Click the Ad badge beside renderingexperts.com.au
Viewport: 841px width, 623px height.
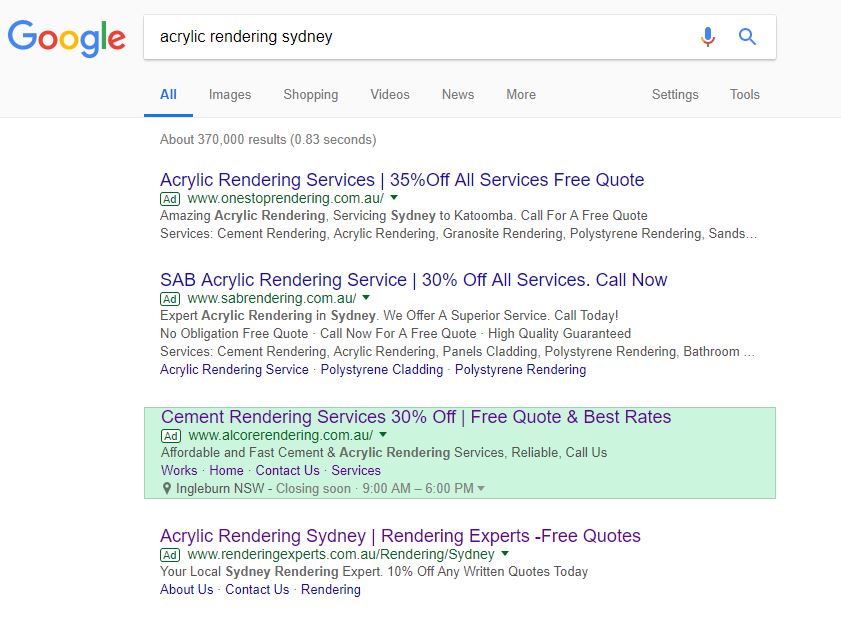170,555
